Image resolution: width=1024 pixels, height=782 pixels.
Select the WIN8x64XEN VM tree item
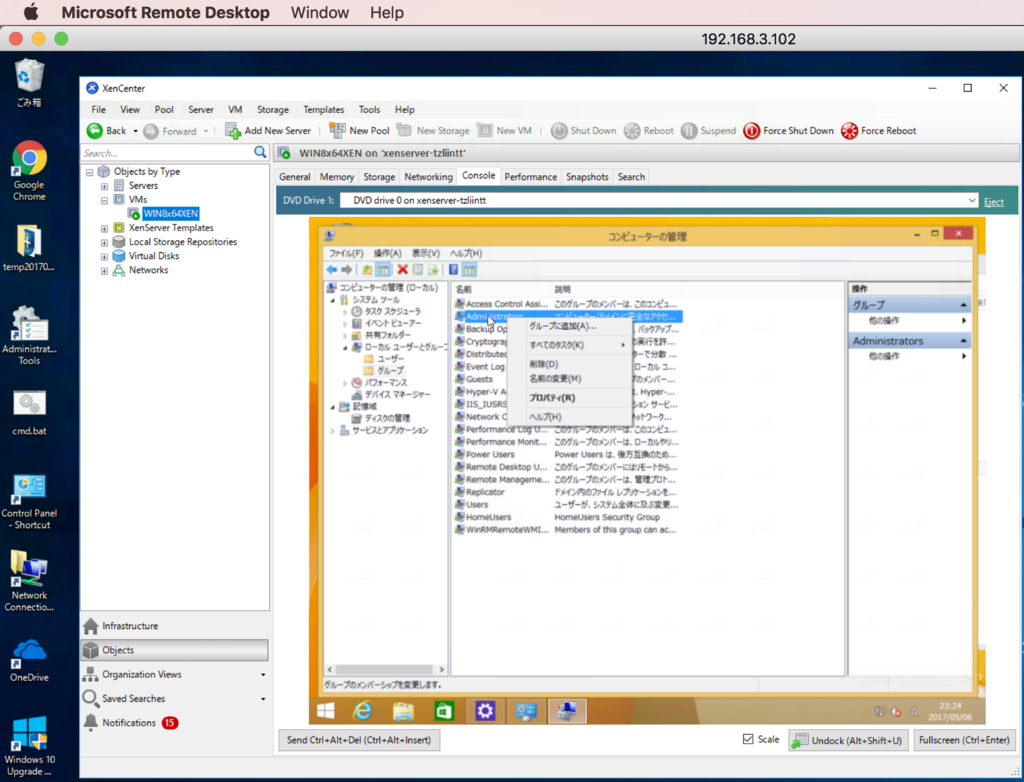170,214
